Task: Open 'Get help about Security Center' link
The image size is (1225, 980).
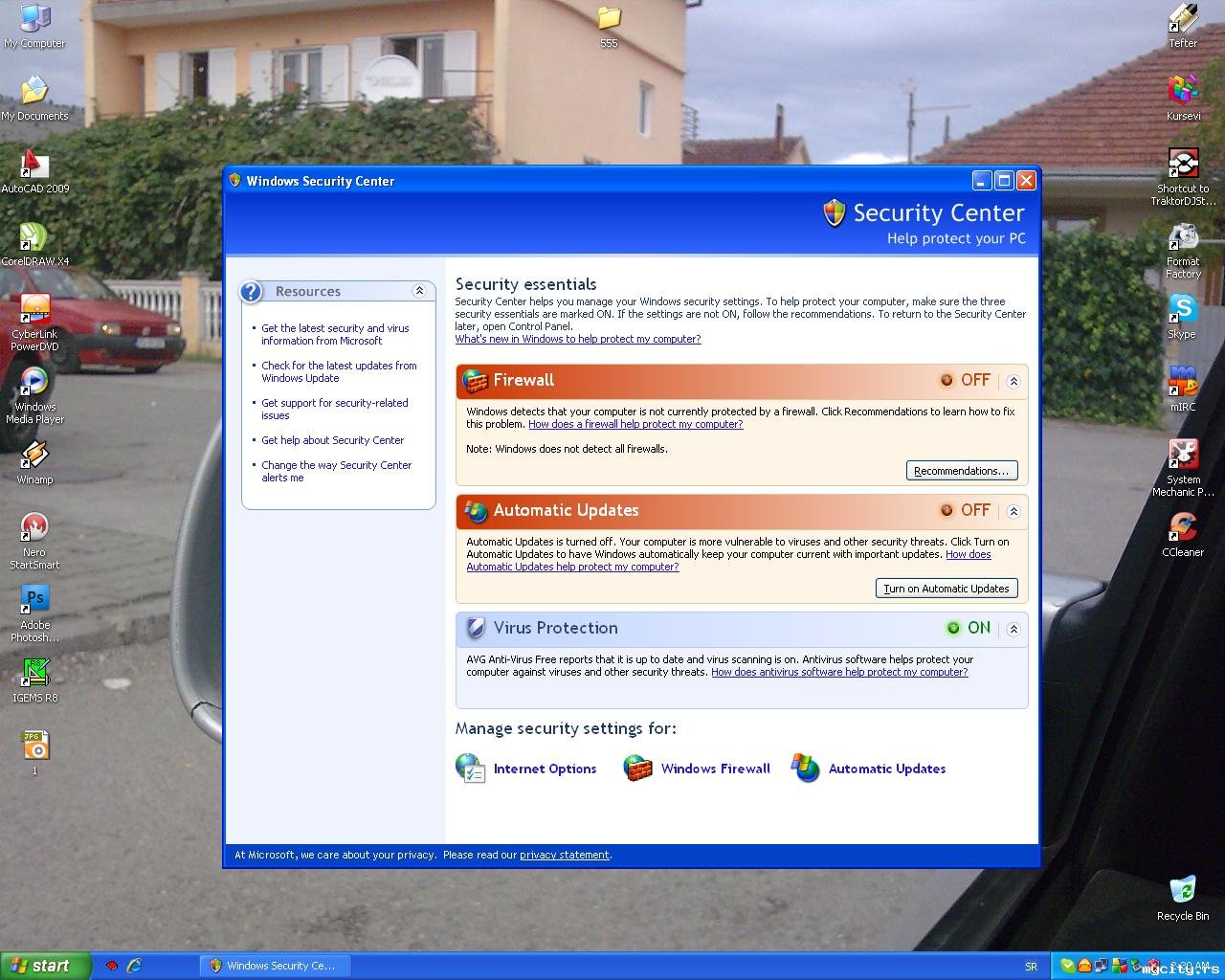Action: (333, 440)
